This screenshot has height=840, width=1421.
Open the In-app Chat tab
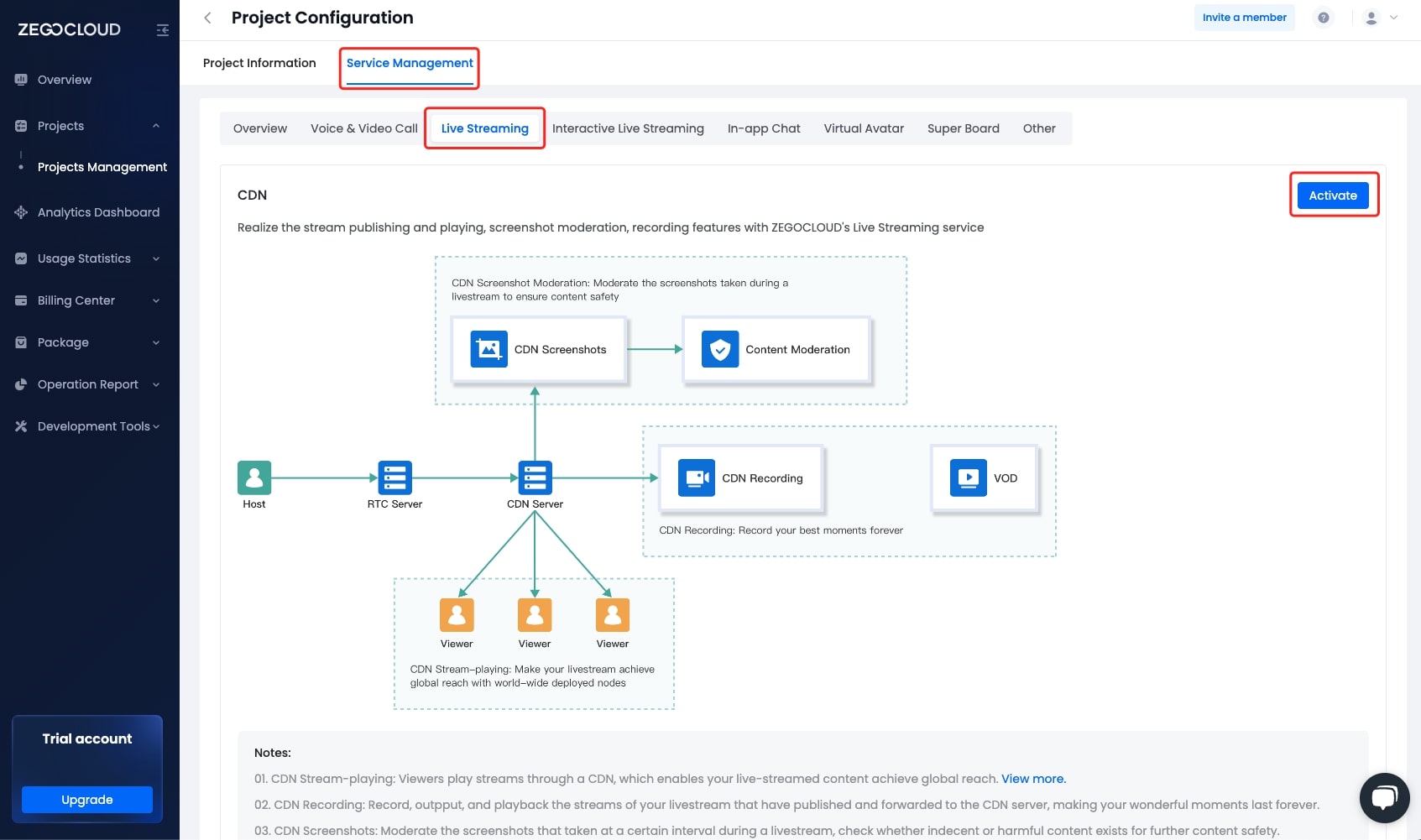[x=763, y=128]
